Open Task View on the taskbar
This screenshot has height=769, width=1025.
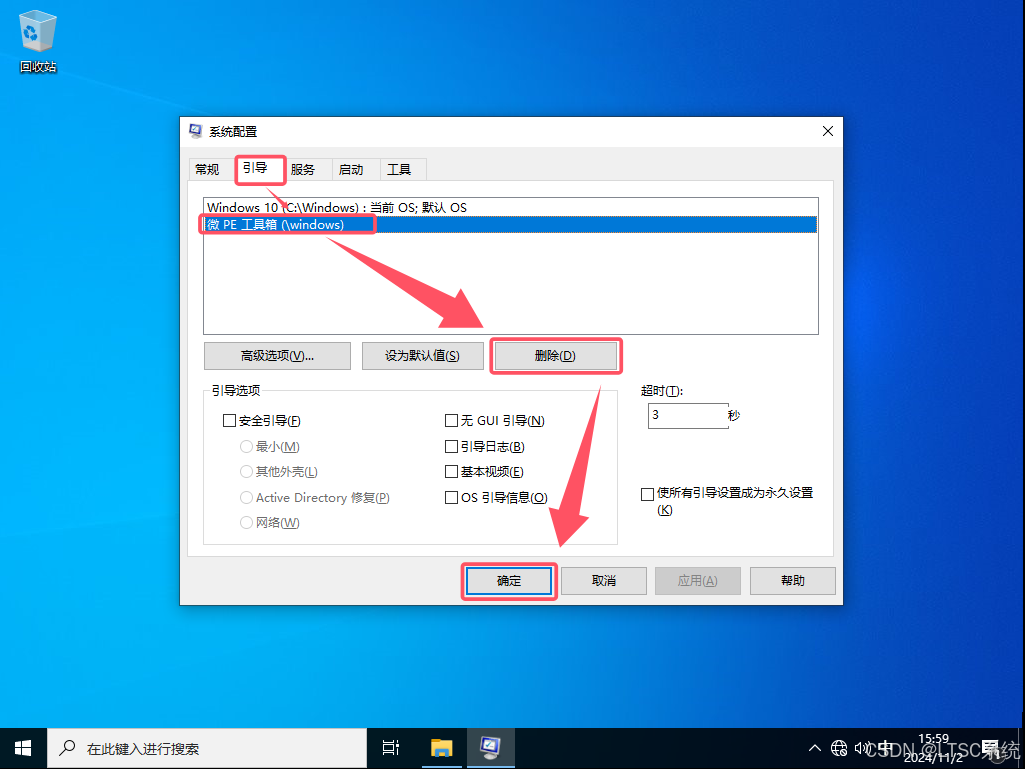pyautogui.click(x=391, y=748)
